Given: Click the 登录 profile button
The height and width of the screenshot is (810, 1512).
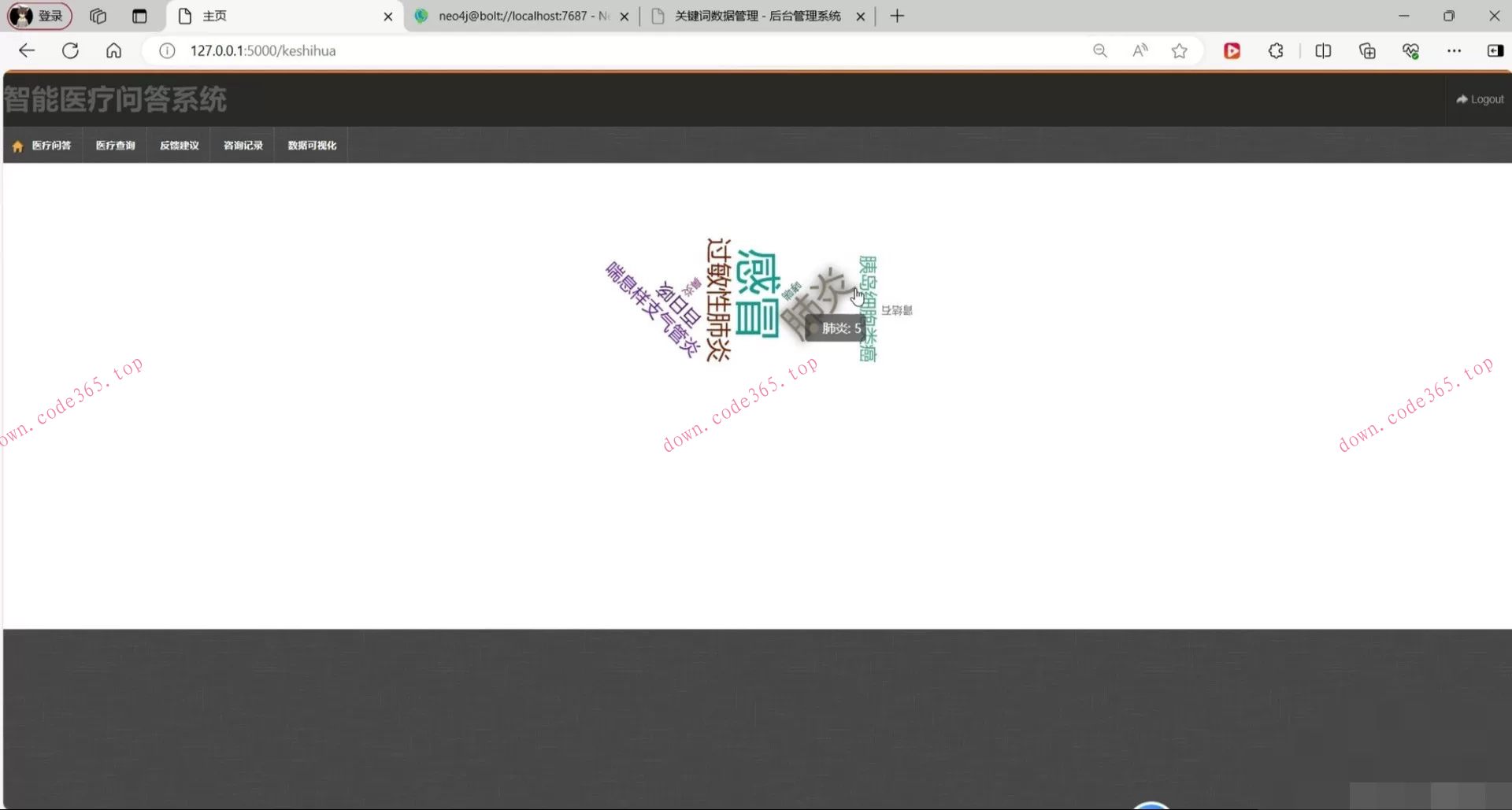Looking at the screenshot, I should (39, 16).
